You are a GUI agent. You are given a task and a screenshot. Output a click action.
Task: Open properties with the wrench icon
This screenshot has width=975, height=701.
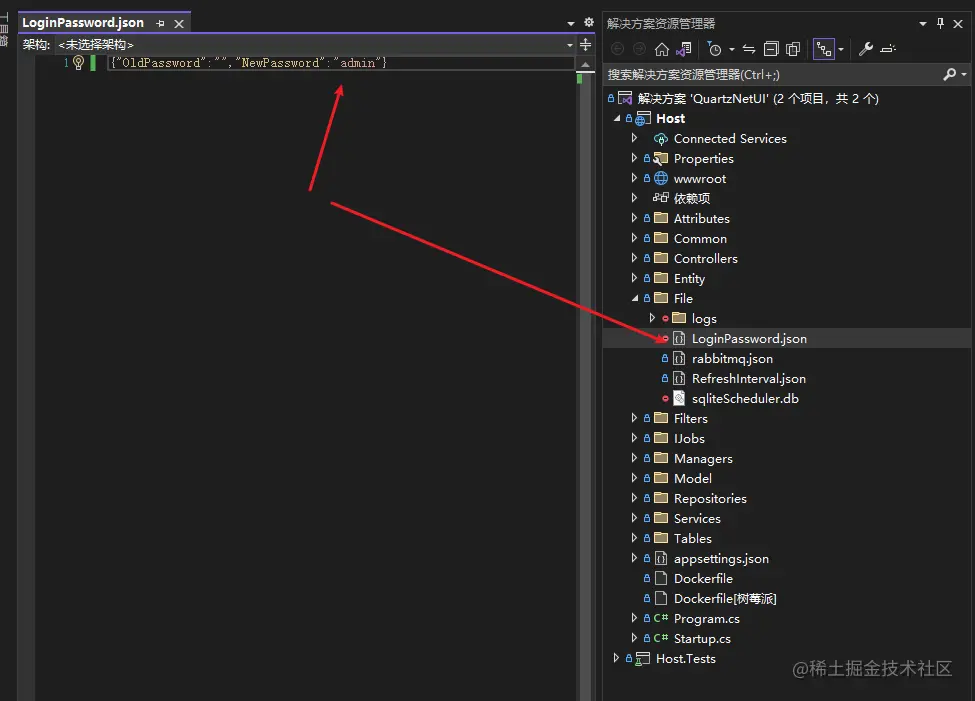866,49
